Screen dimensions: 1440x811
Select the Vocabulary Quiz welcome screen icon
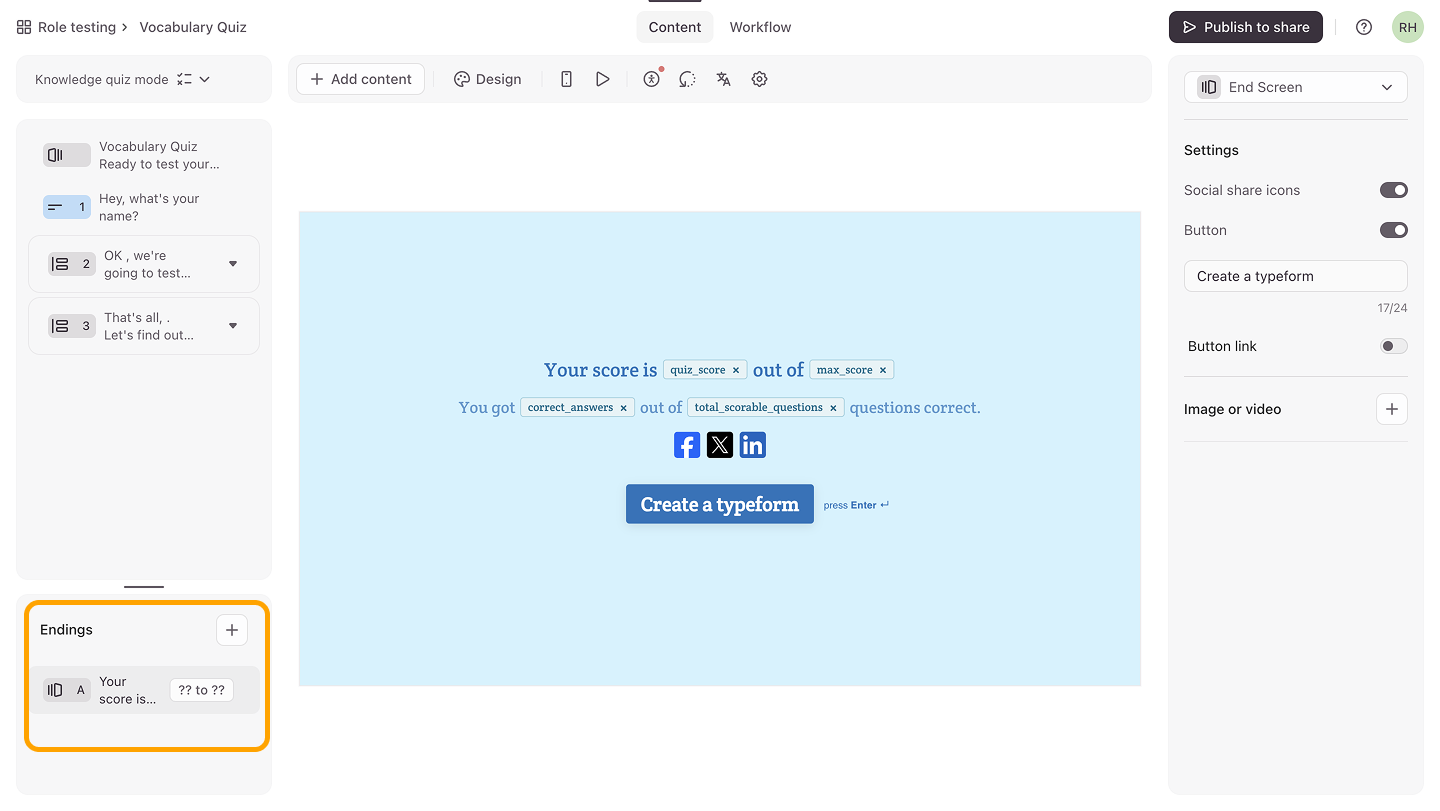[66, 155]
